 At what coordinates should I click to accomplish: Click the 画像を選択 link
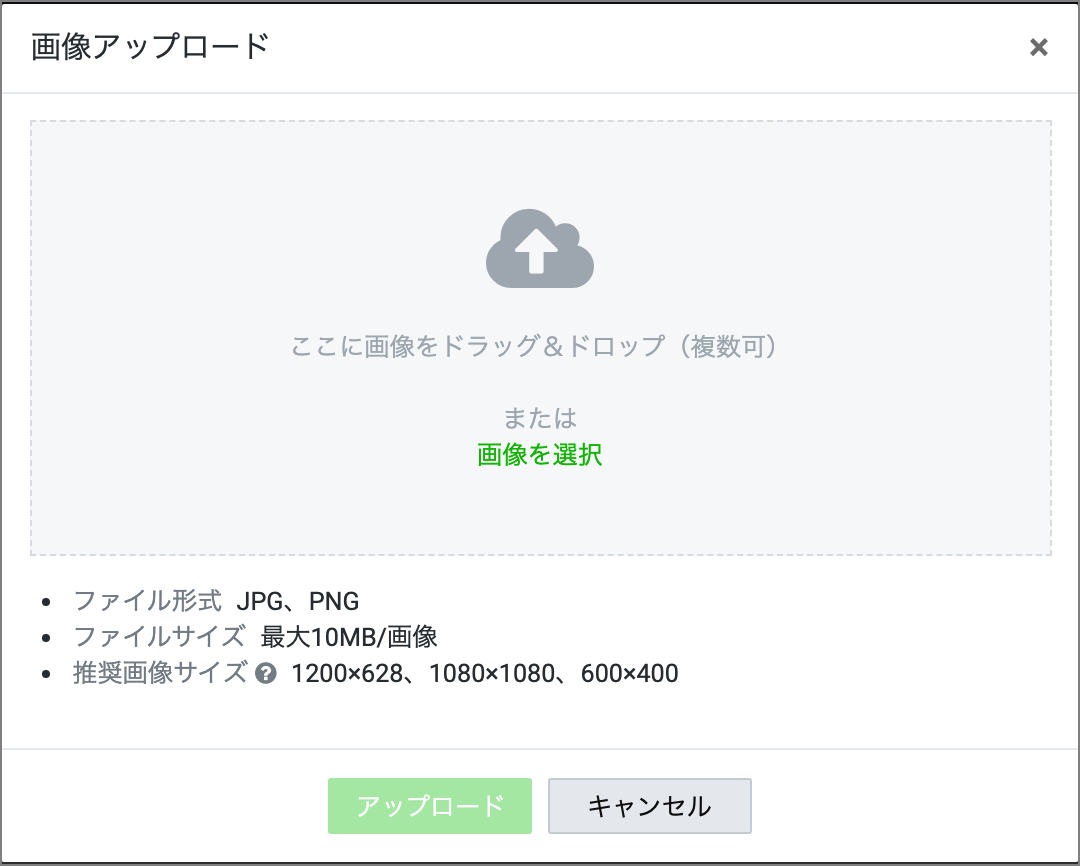[x=540, y=455]
